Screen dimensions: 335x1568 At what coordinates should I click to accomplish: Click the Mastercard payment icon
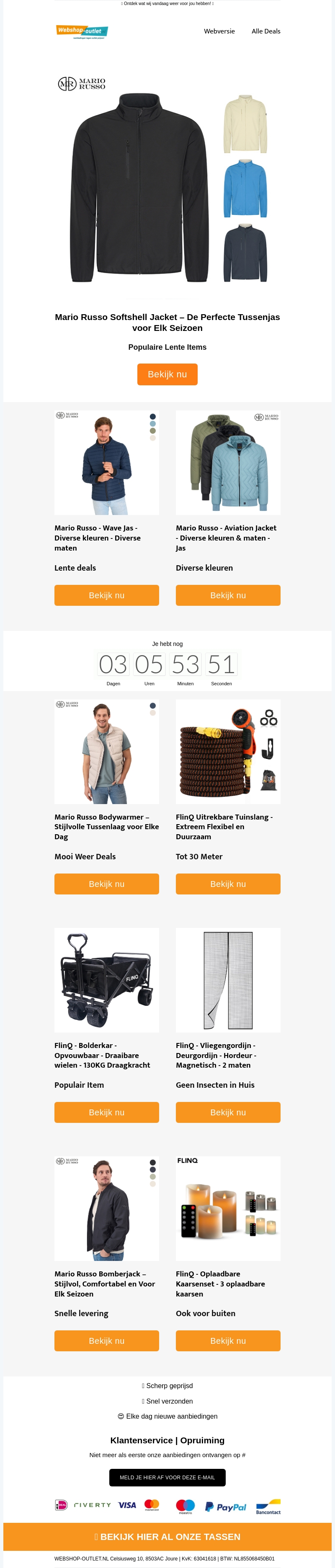point(152,1505)
